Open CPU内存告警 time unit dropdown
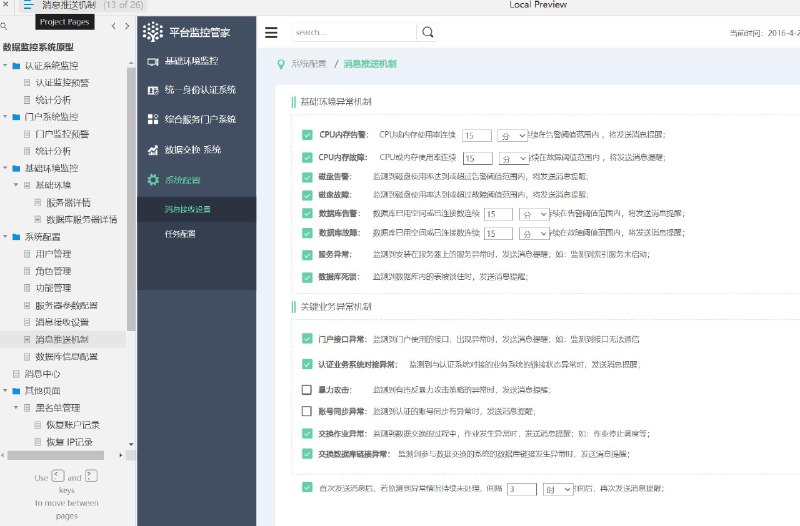The height and width of the screenshot is (526, 800). click(x=512, y=136)
